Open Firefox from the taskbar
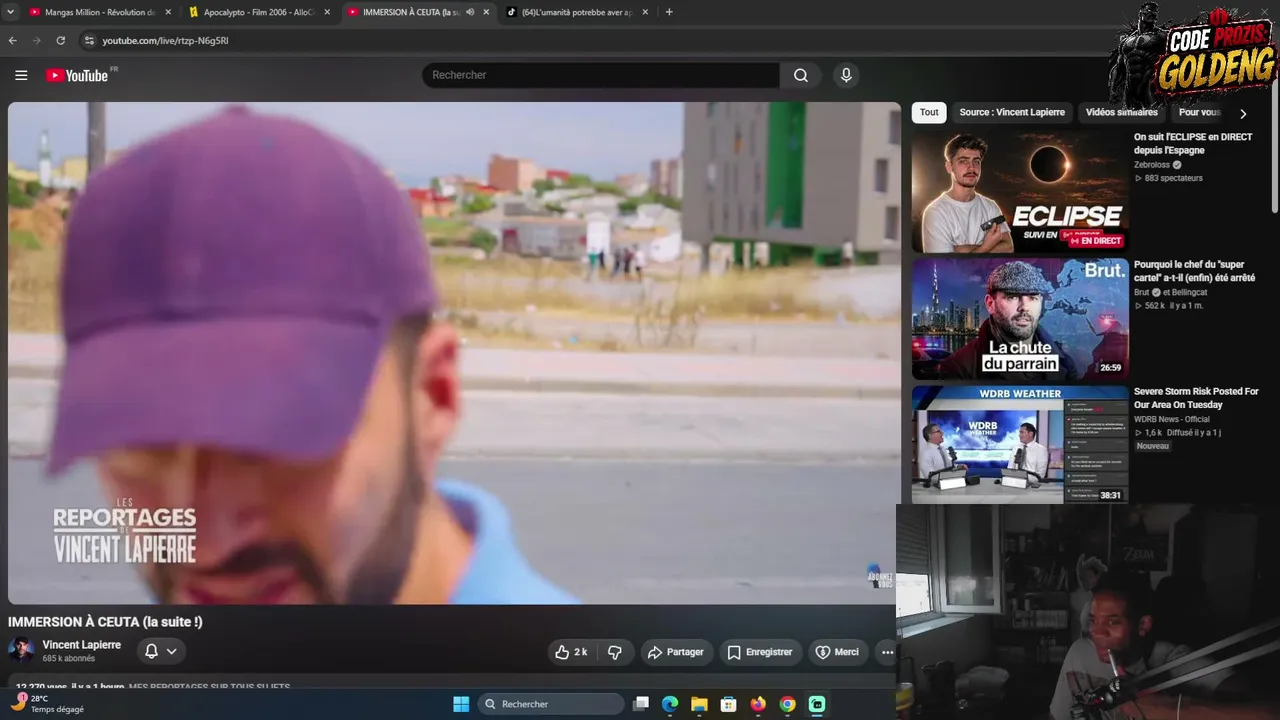The height and width of the screenshot is (720, 1280). tap(758, 704)
